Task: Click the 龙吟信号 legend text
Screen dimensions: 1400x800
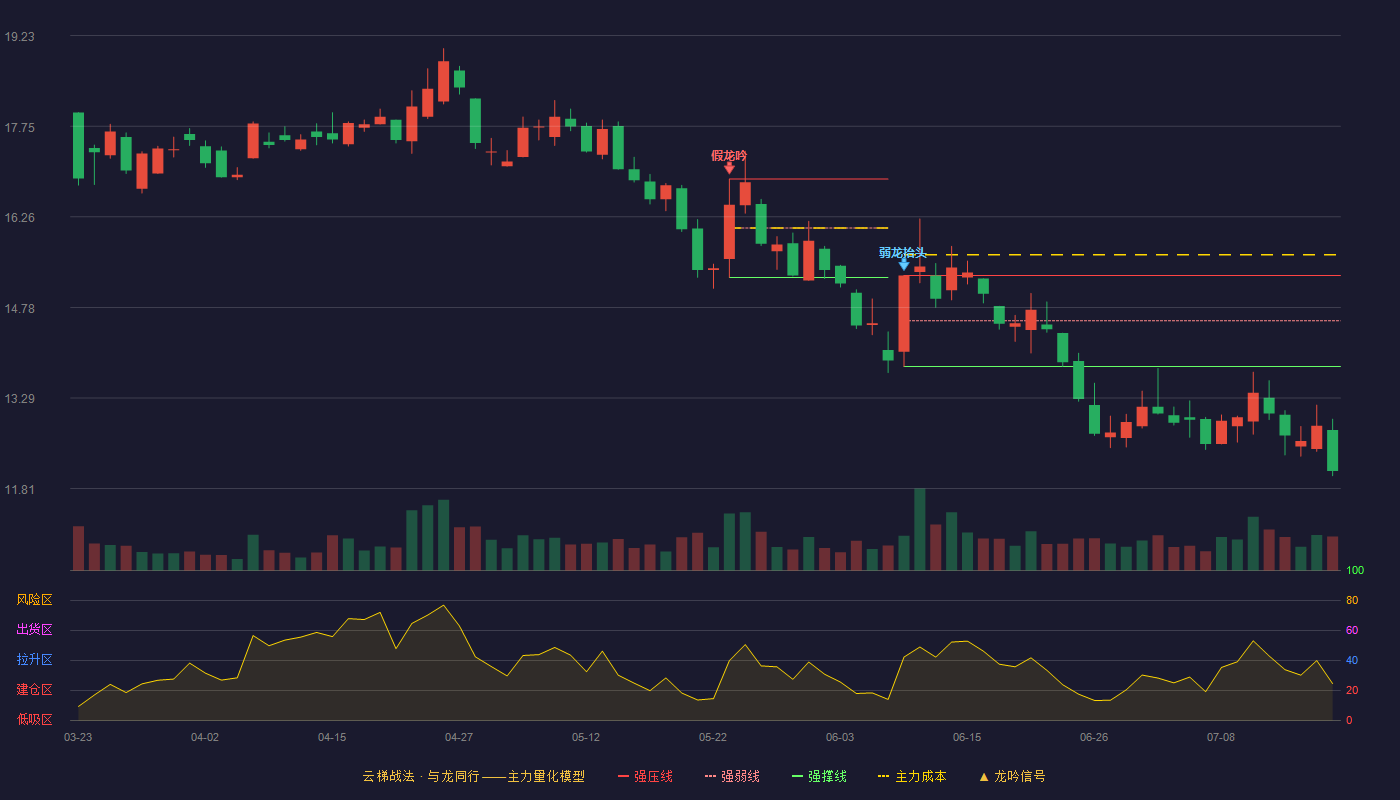Action: [1020, 776]
